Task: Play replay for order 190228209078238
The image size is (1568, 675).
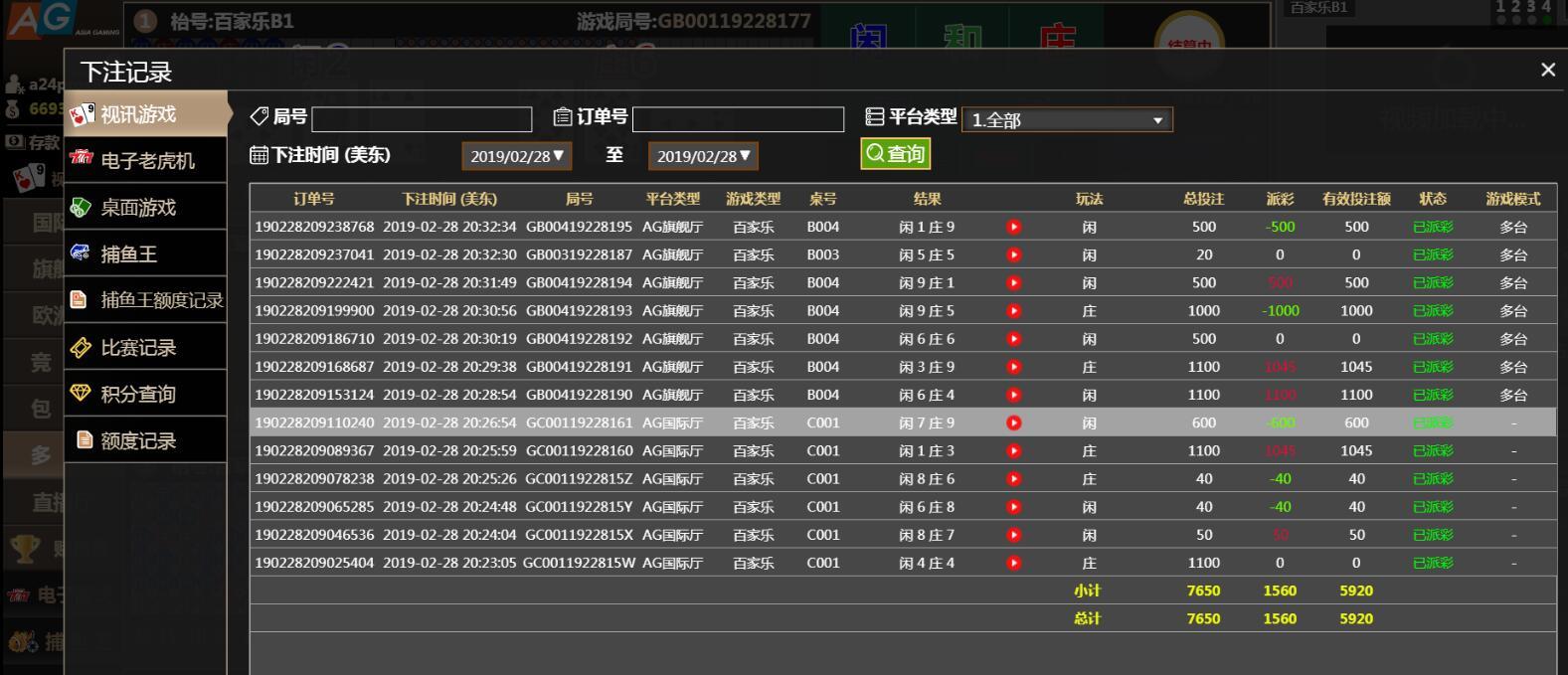Action: point(1013,478)
